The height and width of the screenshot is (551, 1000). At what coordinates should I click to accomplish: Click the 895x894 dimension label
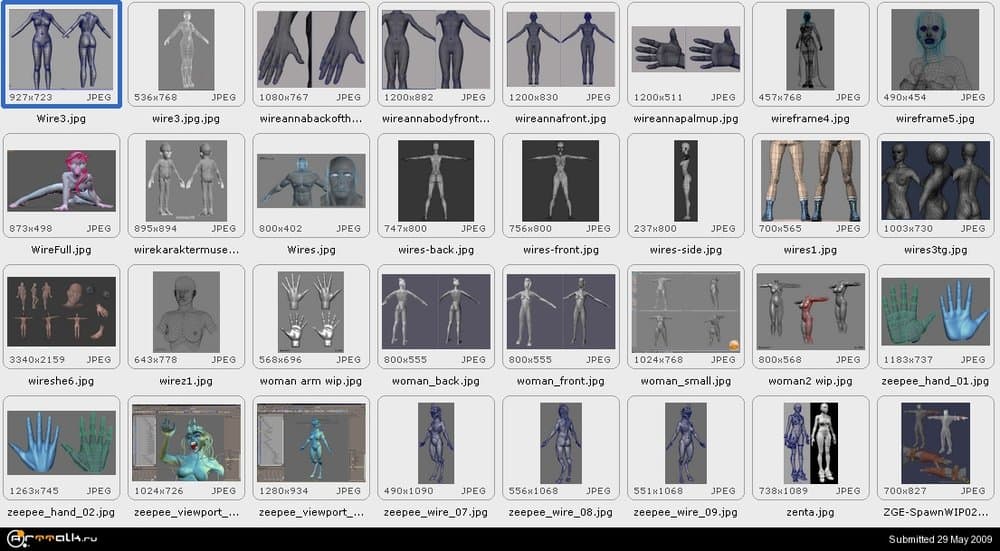156,228
